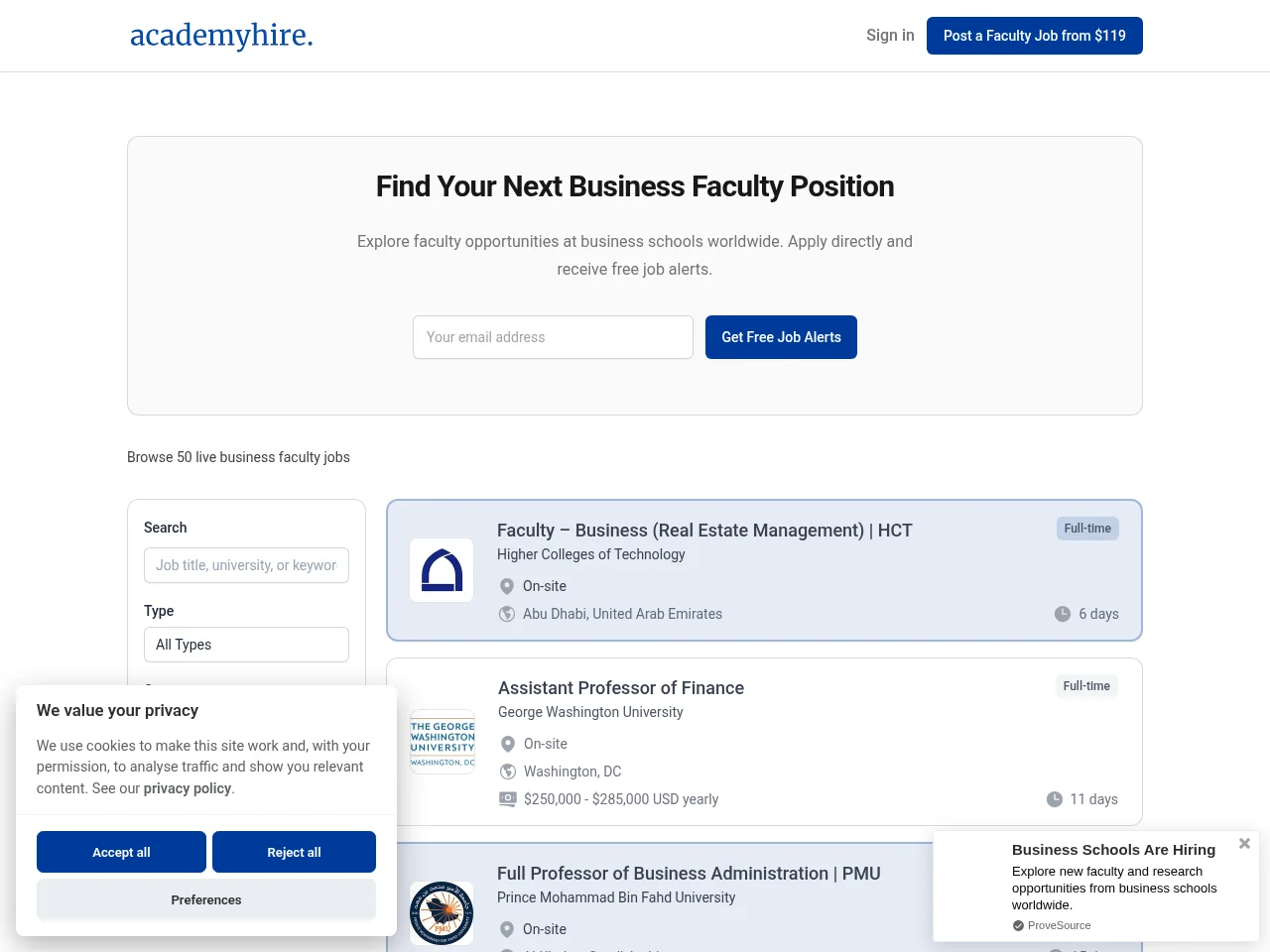
Task: Close the Business Schools Are Hiring popup
Action: click(x=1244, y=844)
